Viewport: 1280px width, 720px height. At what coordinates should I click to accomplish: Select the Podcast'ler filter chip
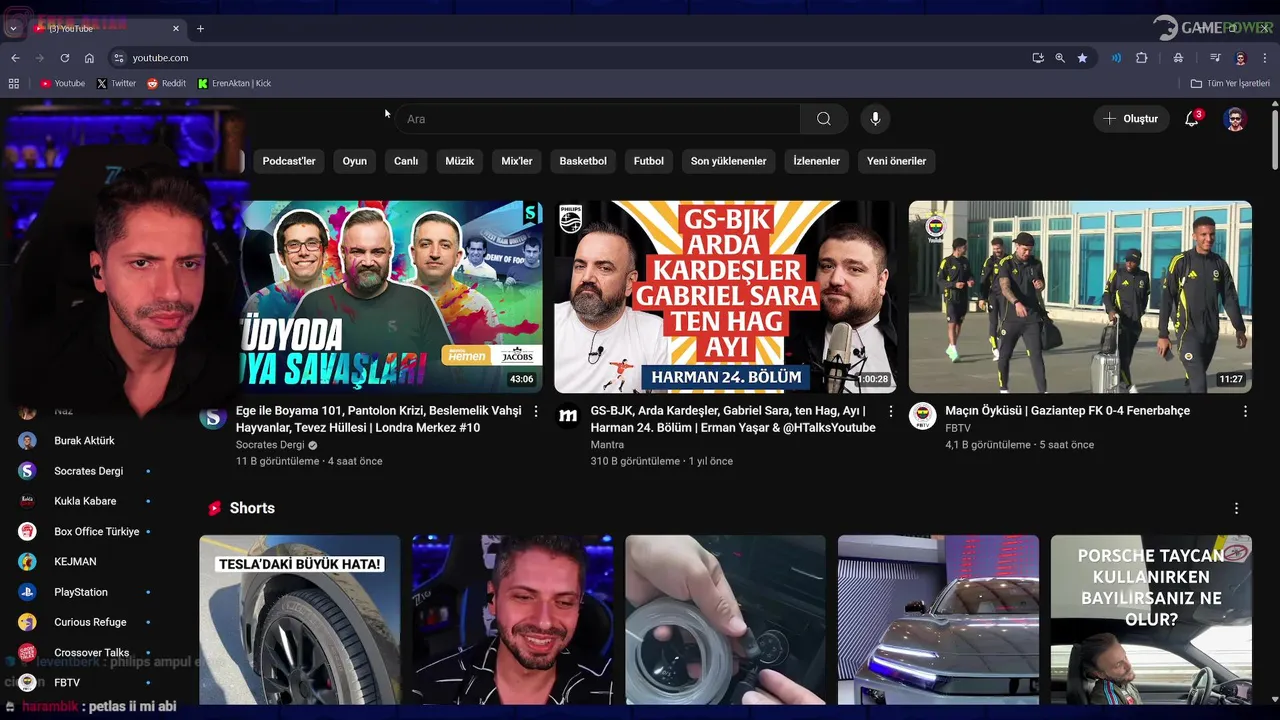(x=289, y=161)
